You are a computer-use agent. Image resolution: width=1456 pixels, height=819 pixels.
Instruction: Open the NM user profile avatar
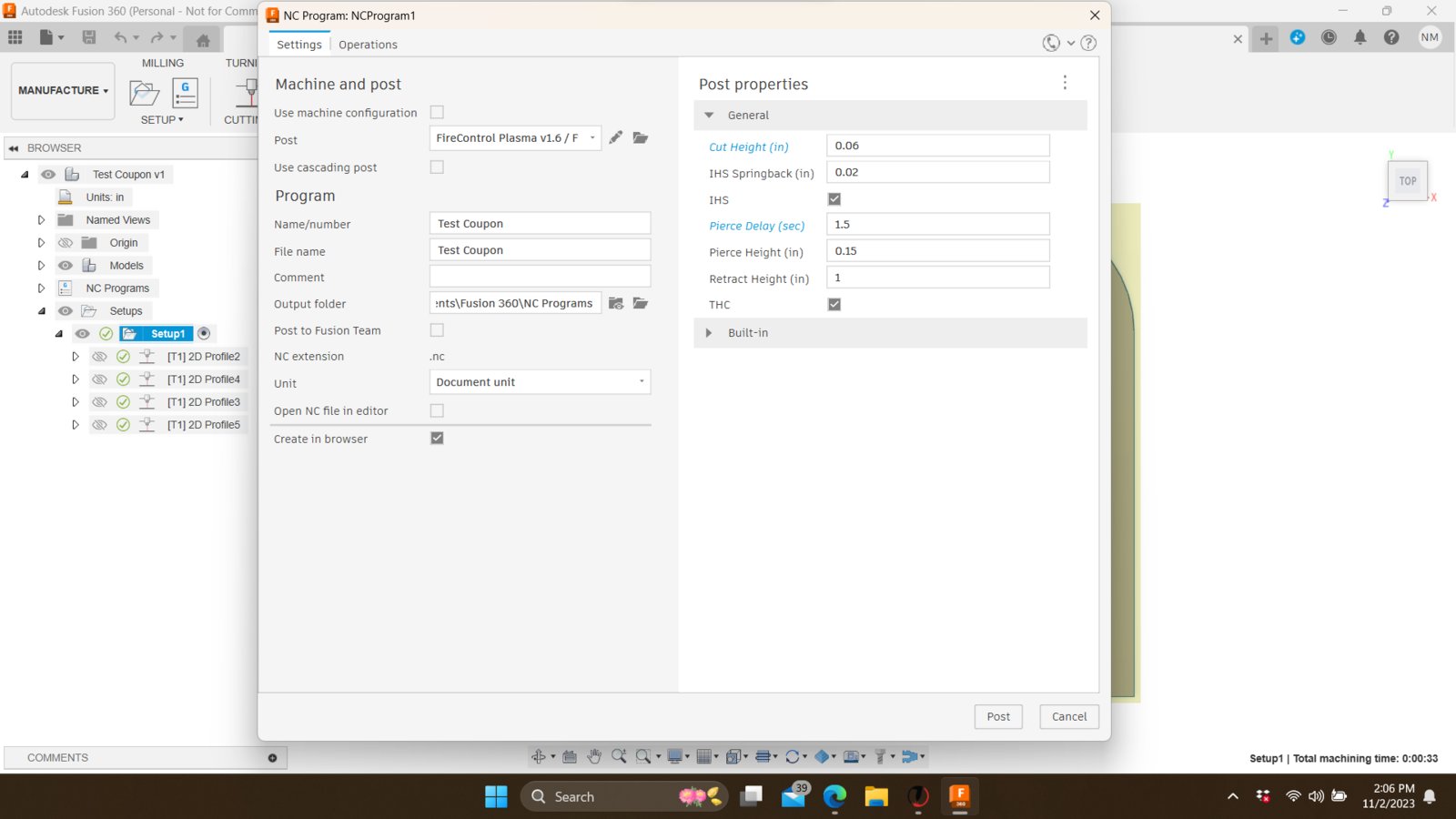click(1430, 37)
